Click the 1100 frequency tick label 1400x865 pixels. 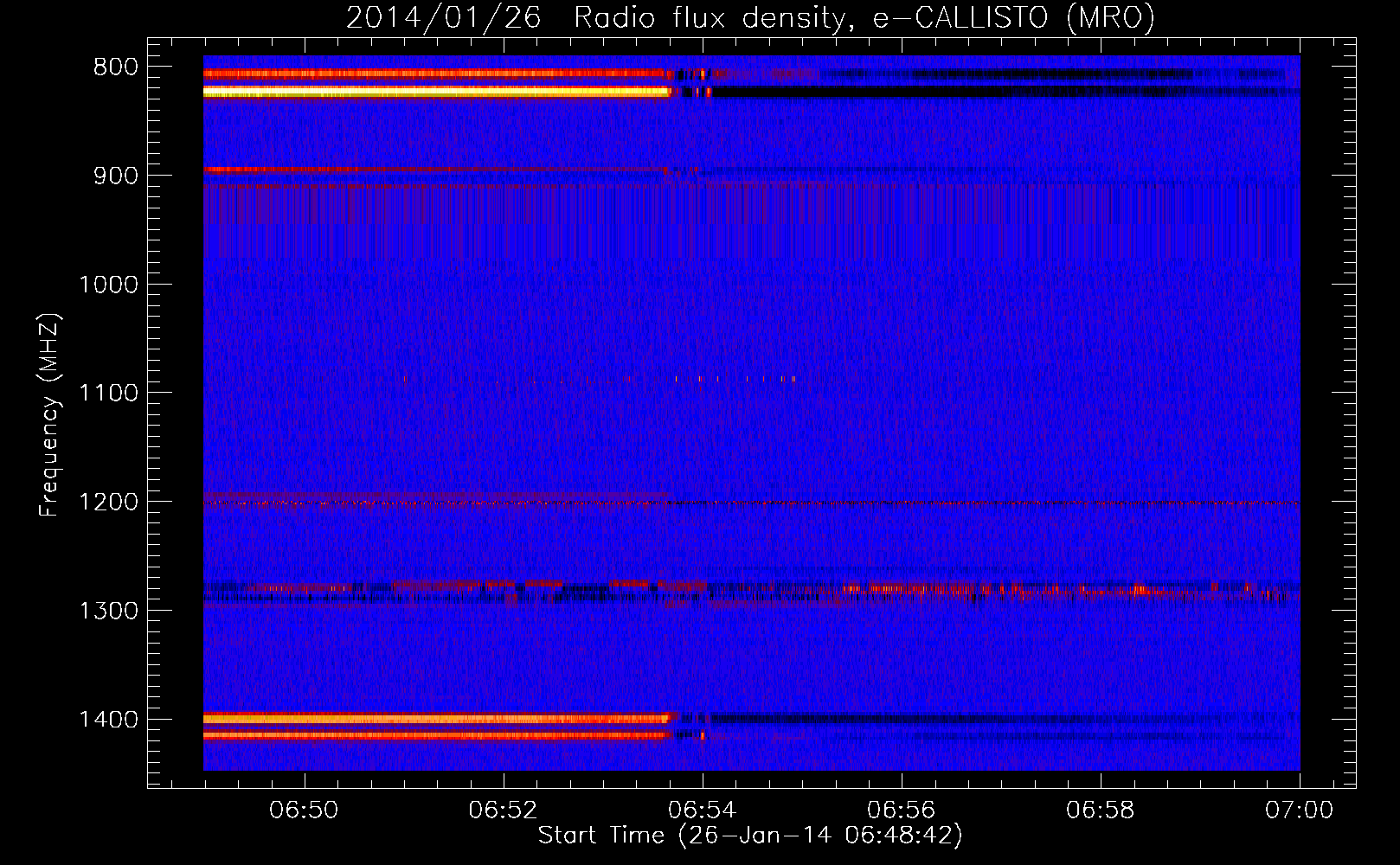(x=108, y=394)
